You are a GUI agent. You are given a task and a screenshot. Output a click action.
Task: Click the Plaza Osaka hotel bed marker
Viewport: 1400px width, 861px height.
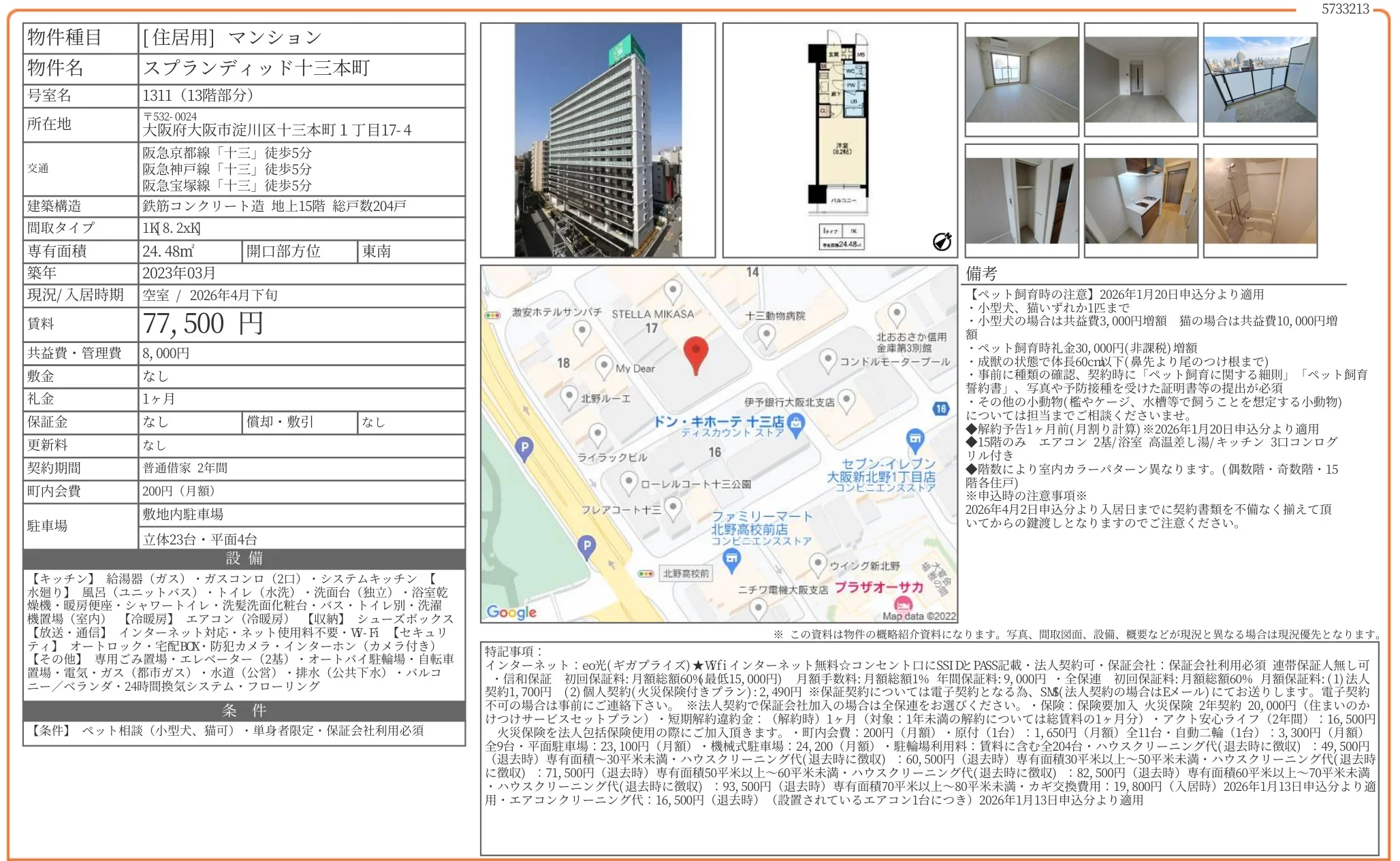tap(903, 604)
